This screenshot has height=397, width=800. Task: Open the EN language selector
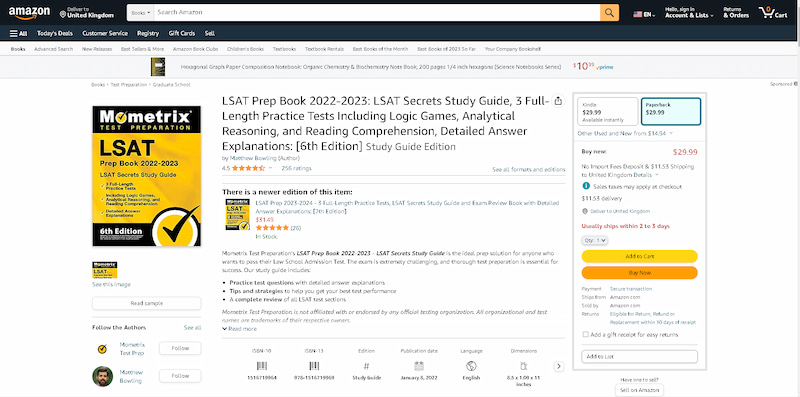[644, 15]
